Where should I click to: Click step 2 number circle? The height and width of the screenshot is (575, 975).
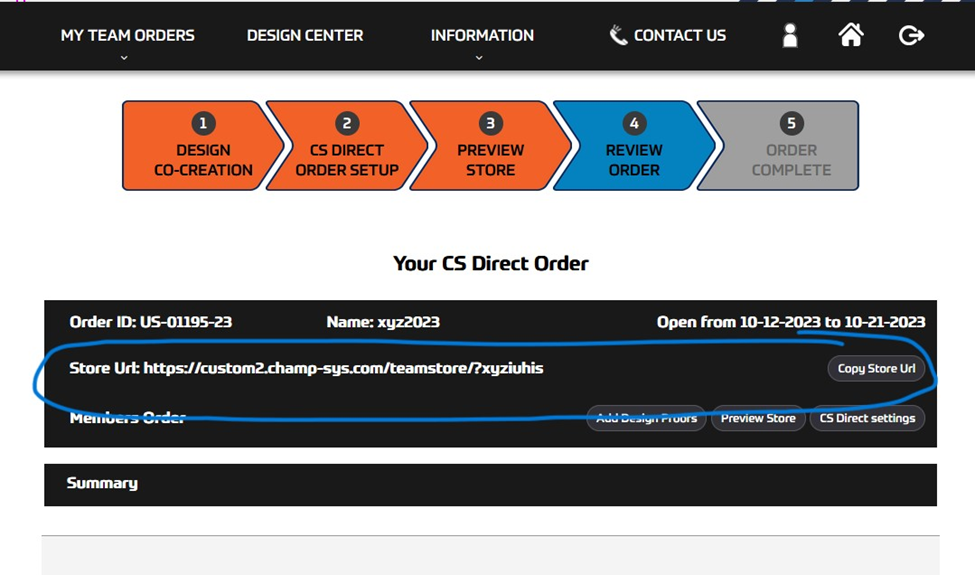point(347,123)
